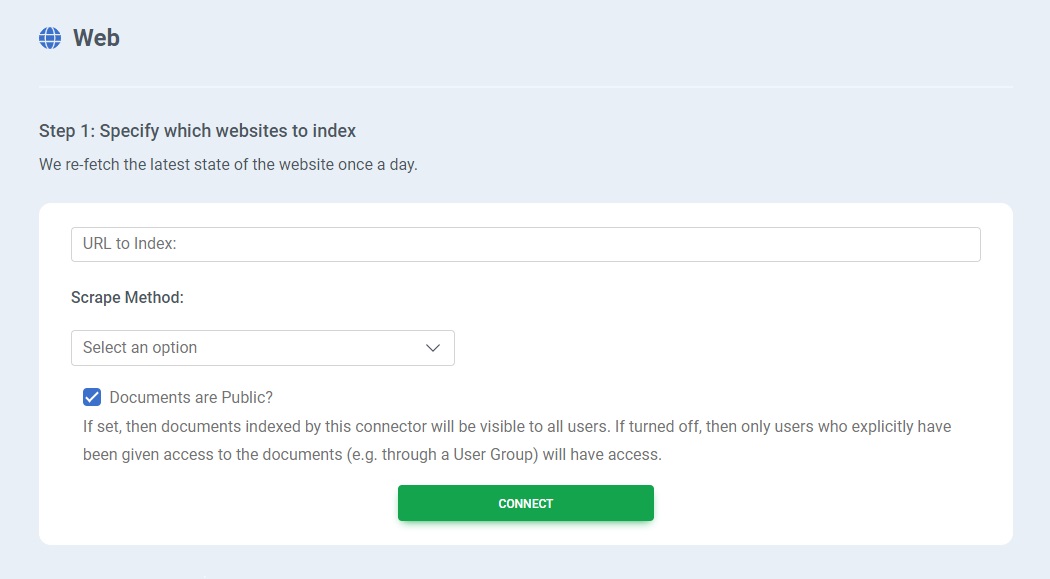Image resolution: width=1050 pixels, height=579 pixels.
Task: Focus the URL to Index field
Action: pos(525,244)
